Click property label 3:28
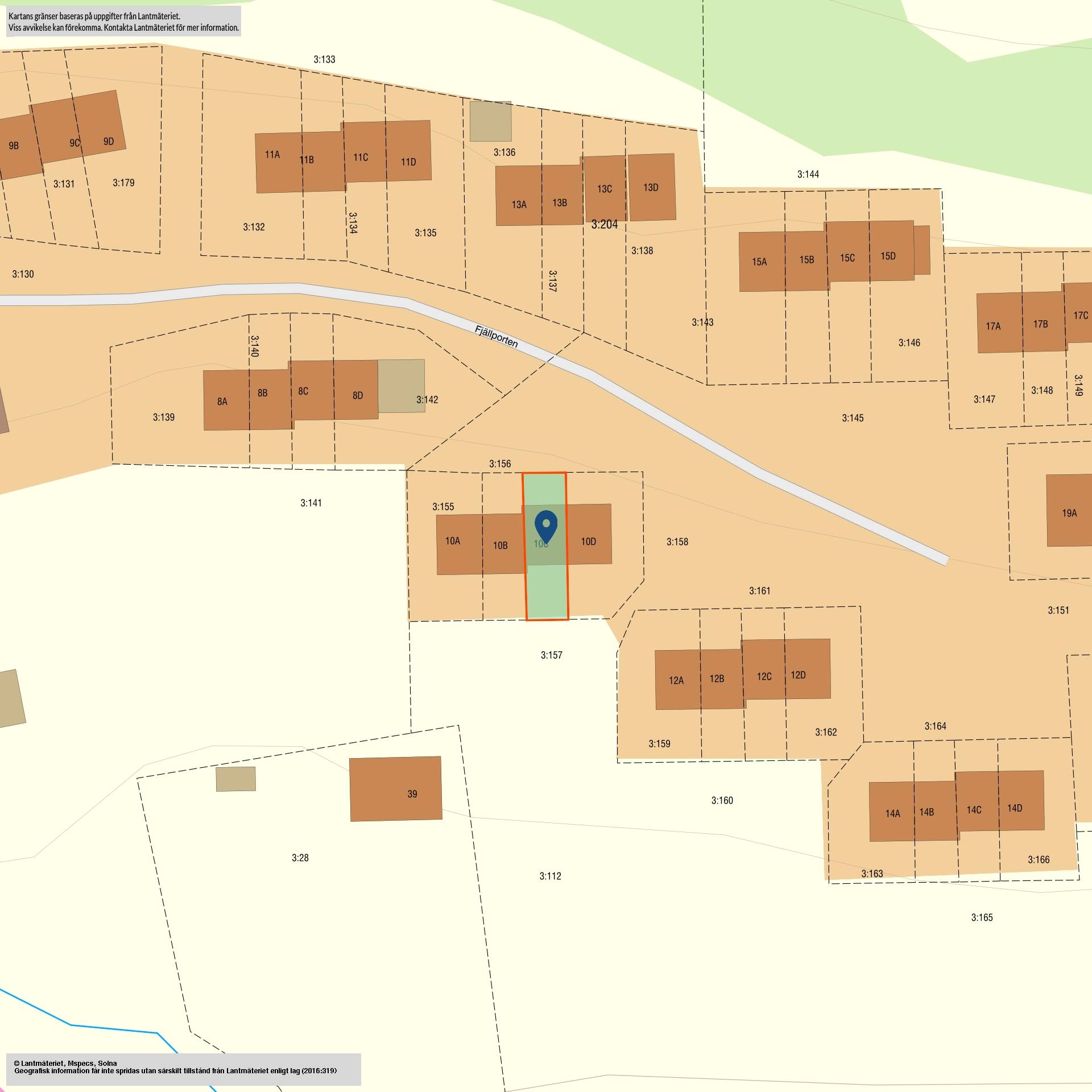The image size is (1092, 1092). tap(300, 858)
